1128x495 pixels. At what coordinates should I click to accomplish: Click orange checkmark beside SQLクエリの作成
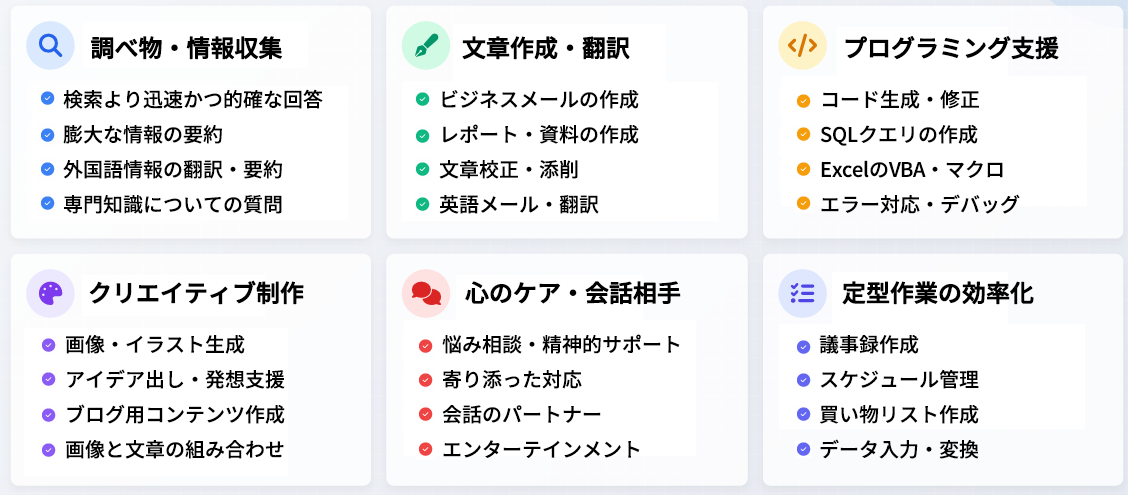(x=804, y=135)
